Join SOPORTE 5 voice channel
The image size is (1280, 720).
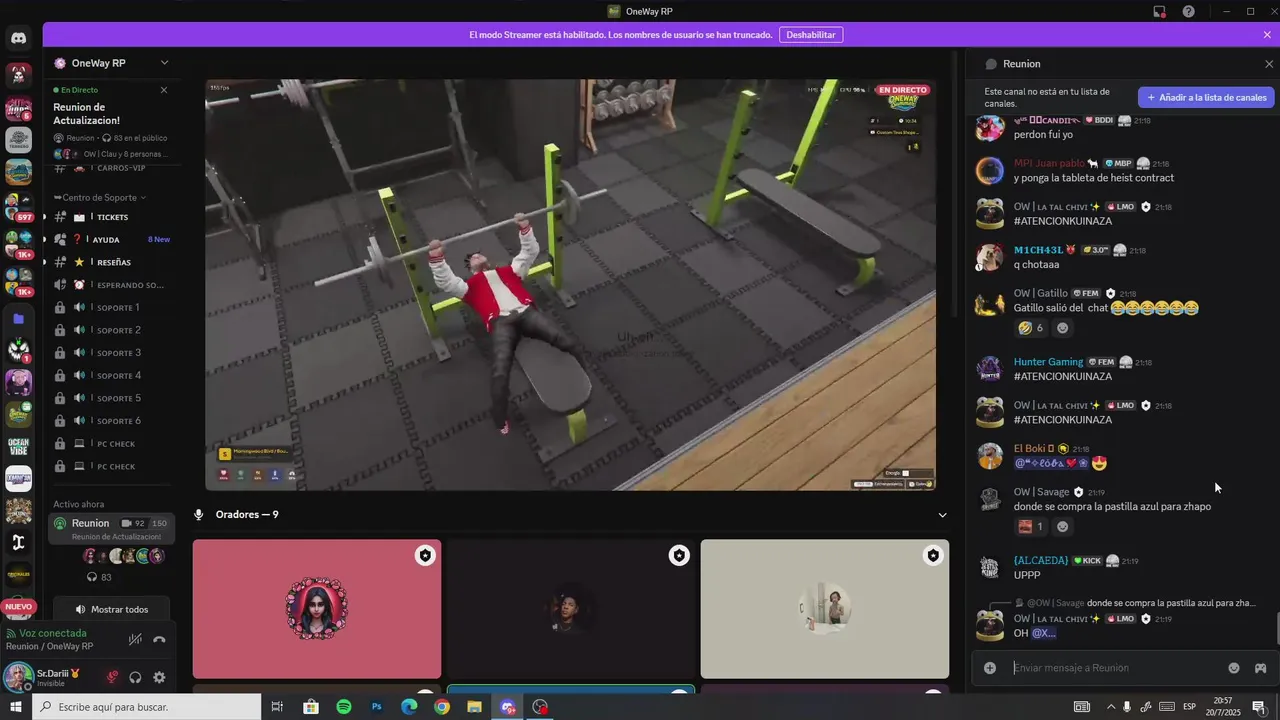click(x=111, y=398)
